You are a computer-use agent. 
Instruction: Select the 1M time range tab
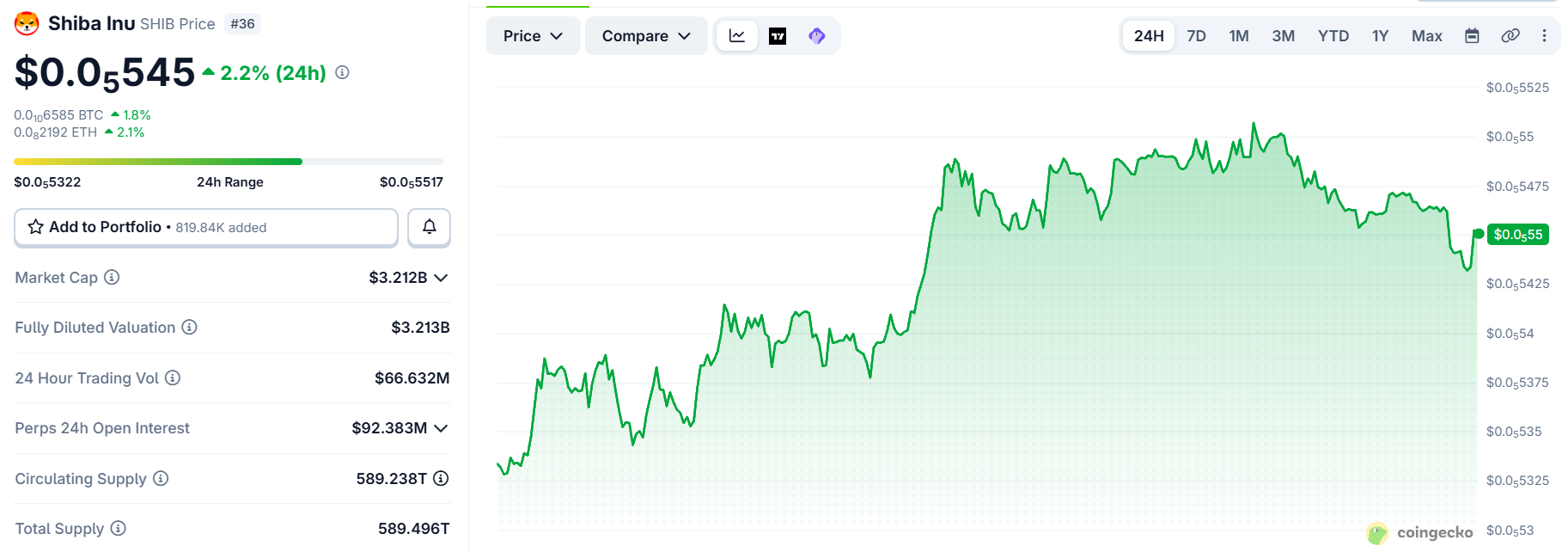[1239, 36]
